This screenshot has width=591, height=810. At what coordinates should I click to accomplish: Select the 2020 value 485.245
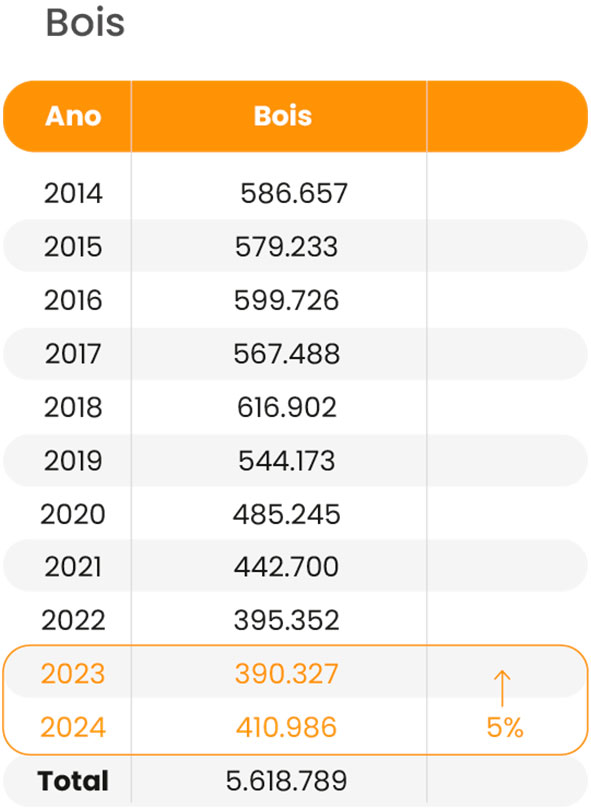click(286, 515)
